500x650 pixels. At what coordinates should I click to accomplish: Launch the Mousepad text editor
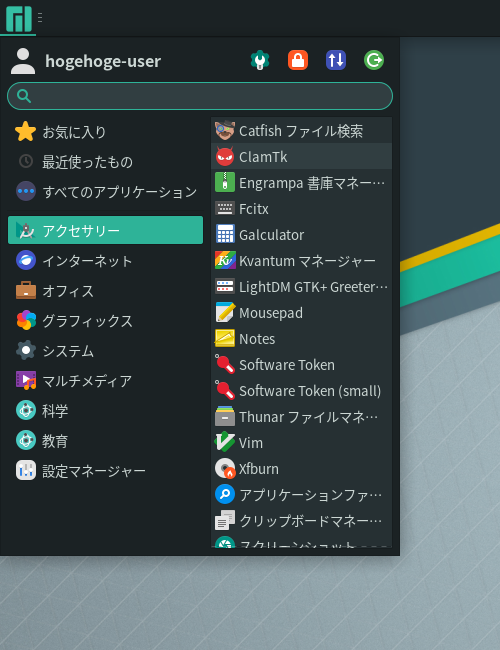click(x=301, y=313)
